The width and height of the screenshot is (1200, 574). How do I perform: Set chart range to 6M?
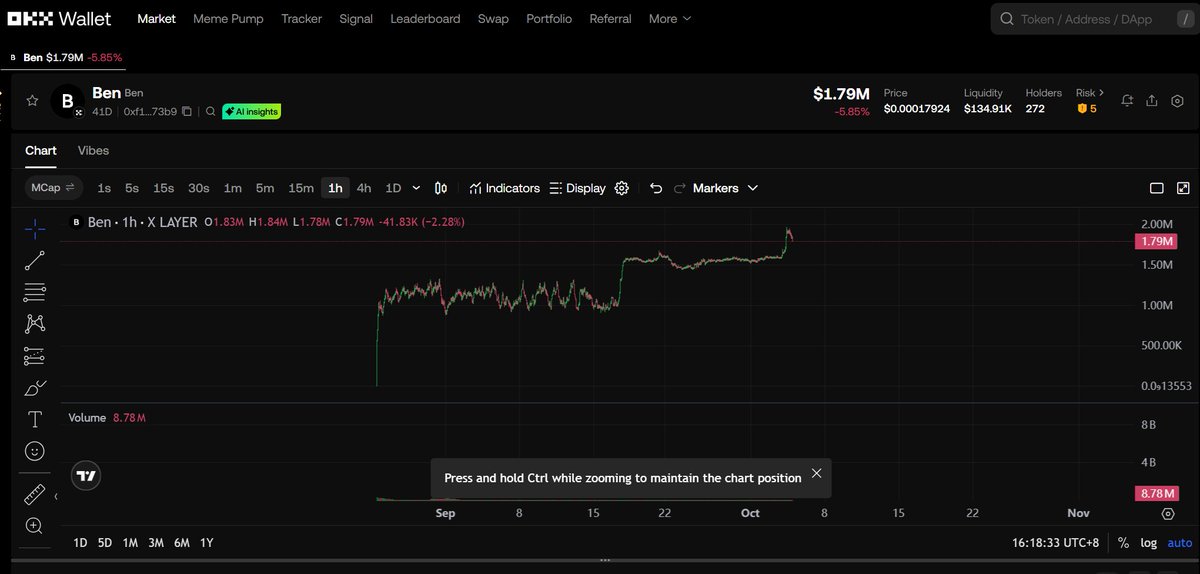[181, 543]
